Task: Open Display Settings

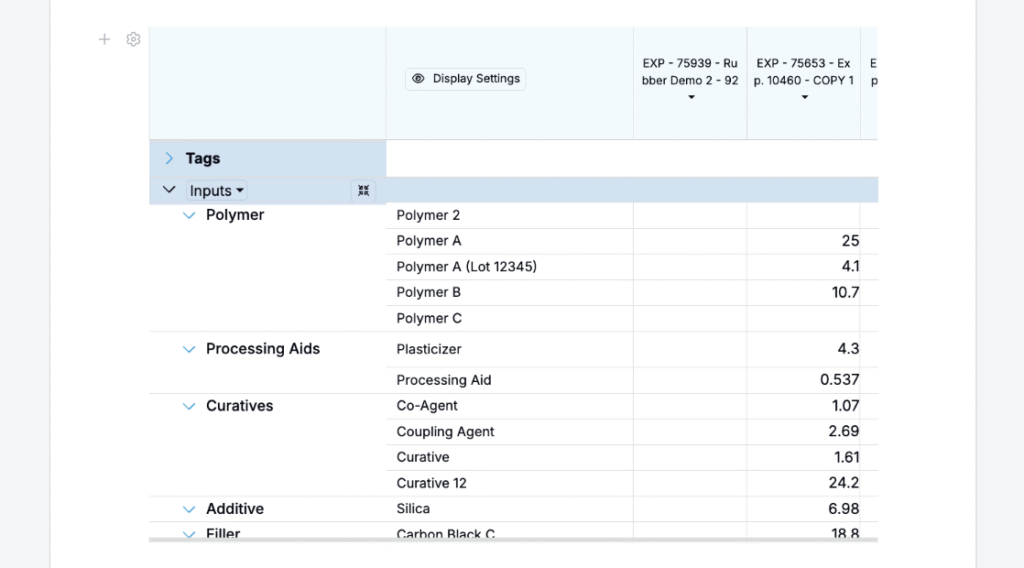Action: pyautogui.click(x=465, y=79)
